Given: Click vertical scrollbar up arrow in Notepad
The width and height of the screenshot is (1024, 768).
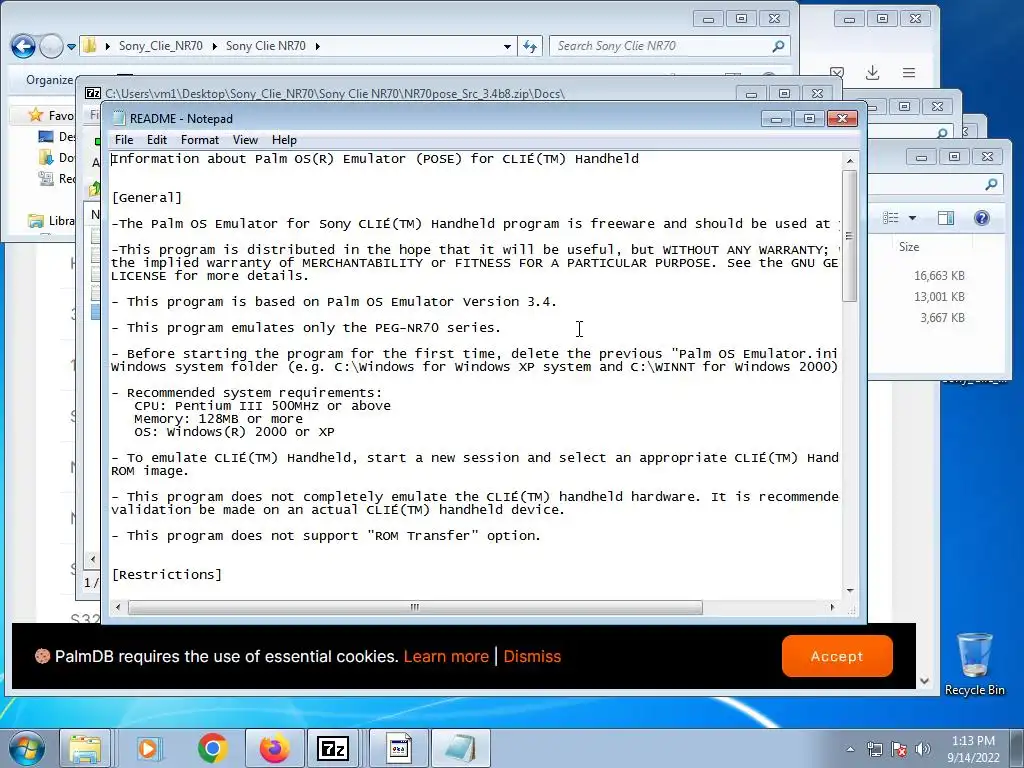Looking at the screenshot, I should coord(850,161).
